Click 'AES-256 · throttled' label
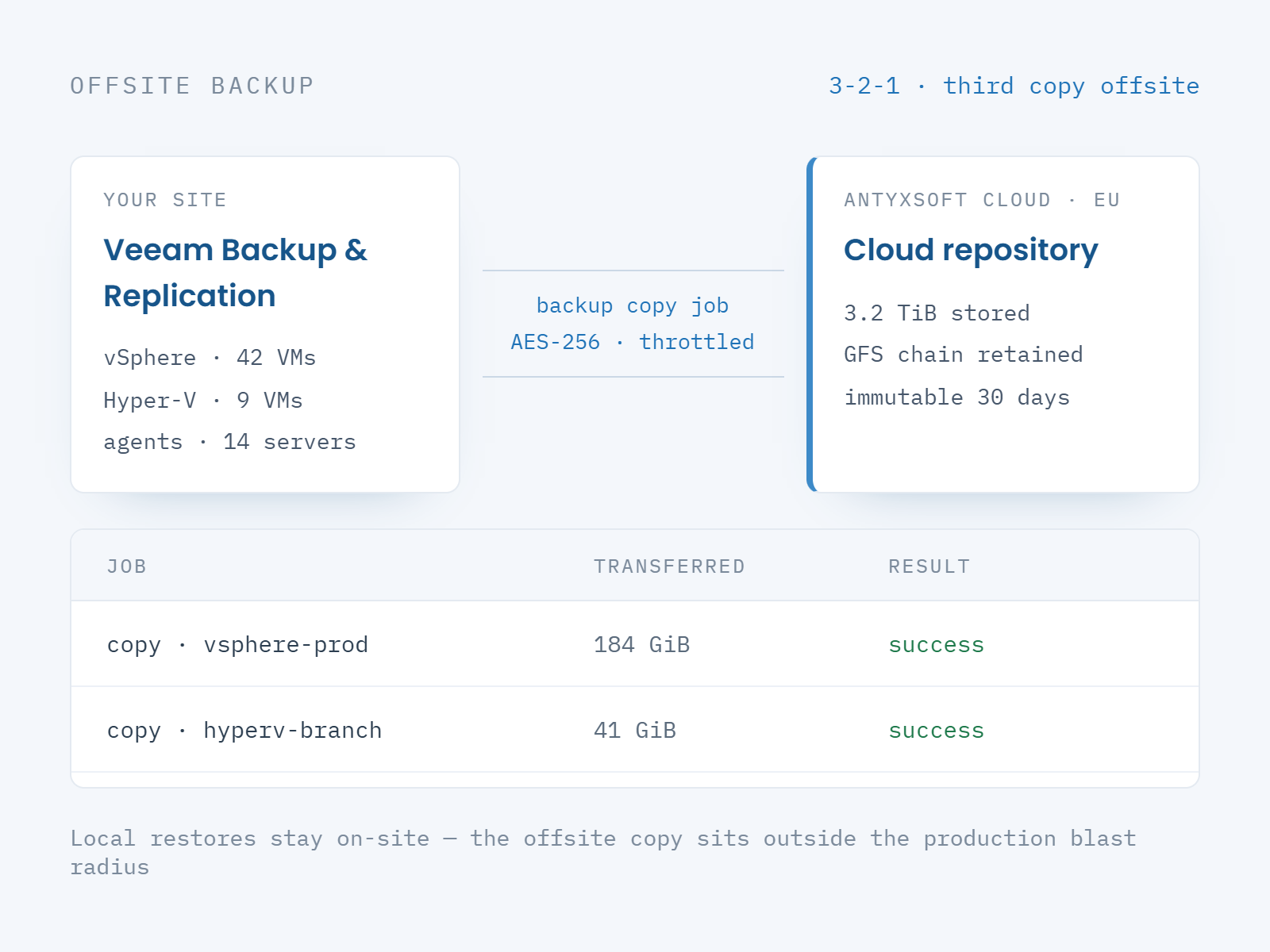1270x952 pixels. [x=633, y=342]
